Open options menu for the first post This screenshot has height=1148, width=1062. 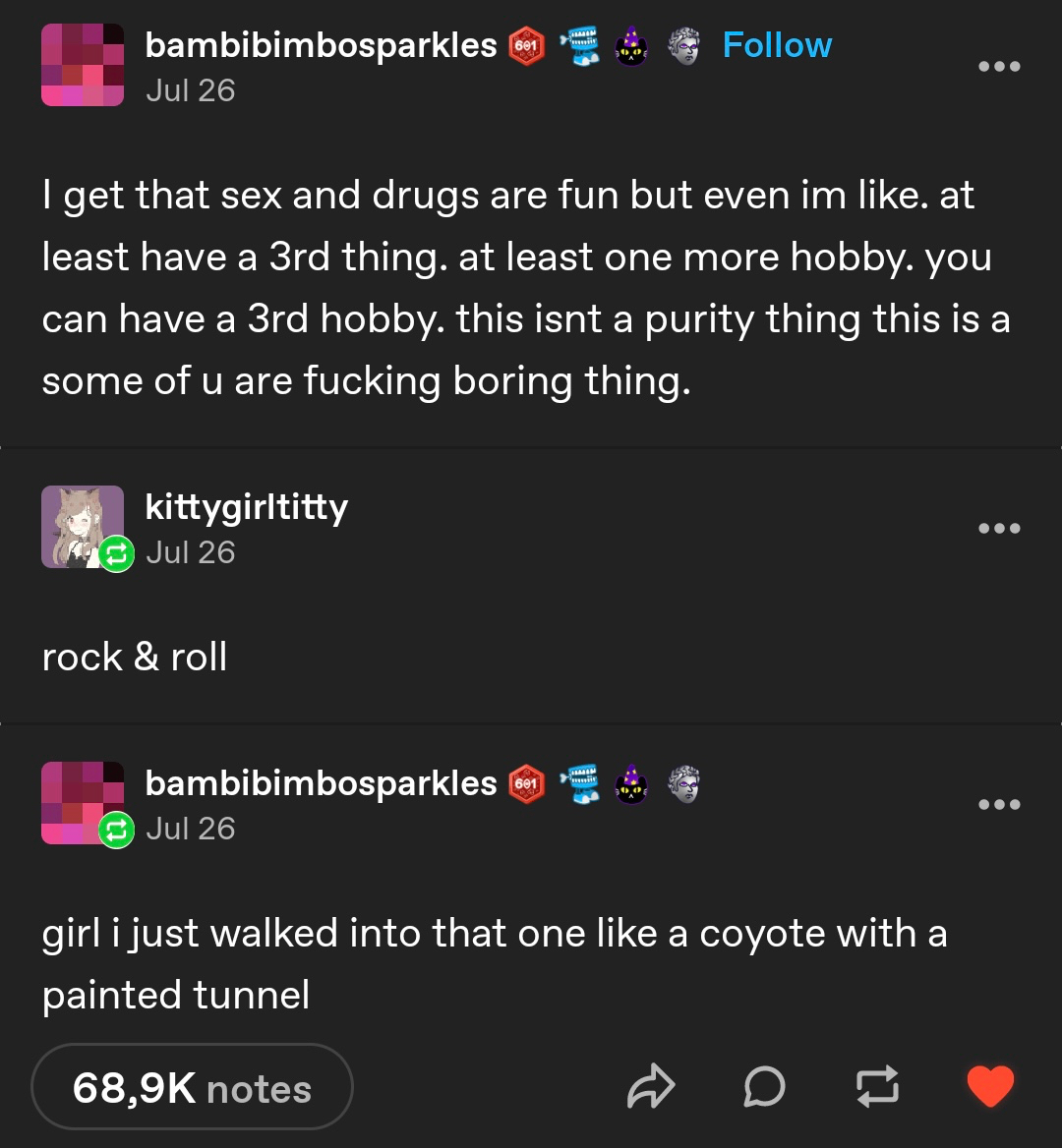coord(1000,67)
